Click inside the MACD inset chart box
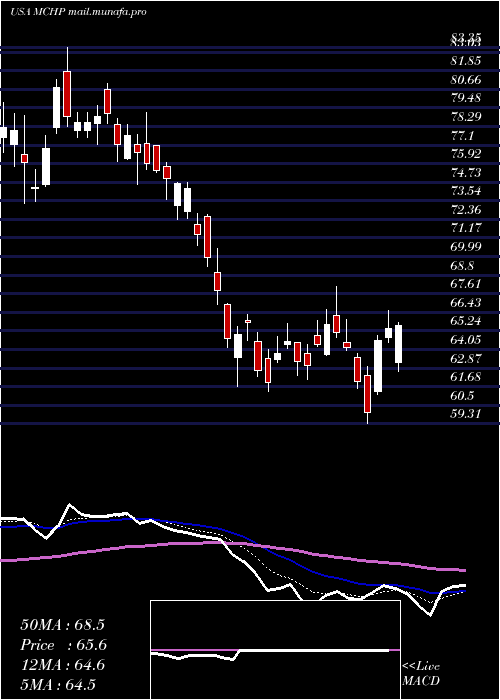The height and width of the screenshot is (700, 500). coord(275,650)
